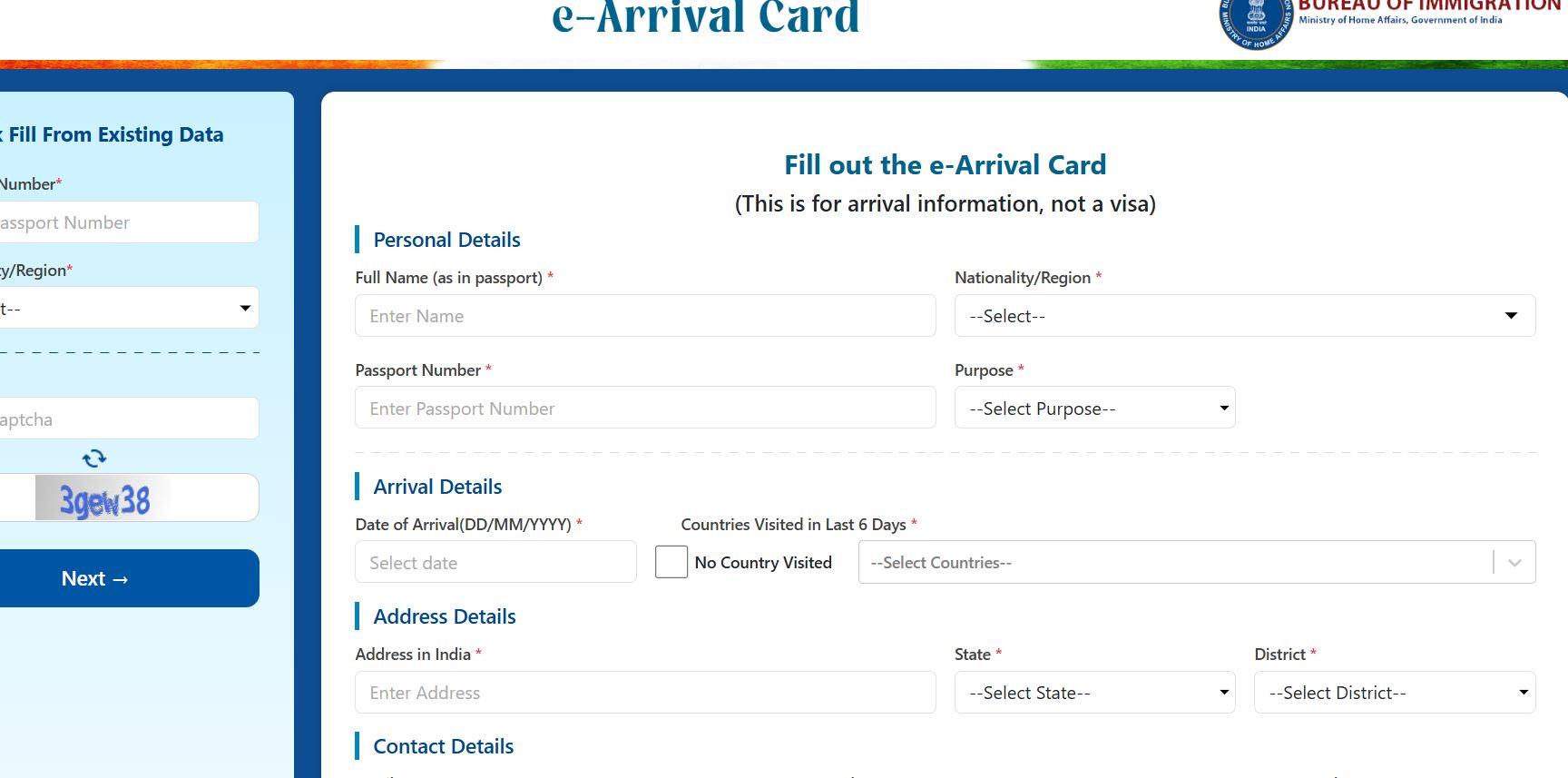Open the Select State dropdown

click(1094, 693)
